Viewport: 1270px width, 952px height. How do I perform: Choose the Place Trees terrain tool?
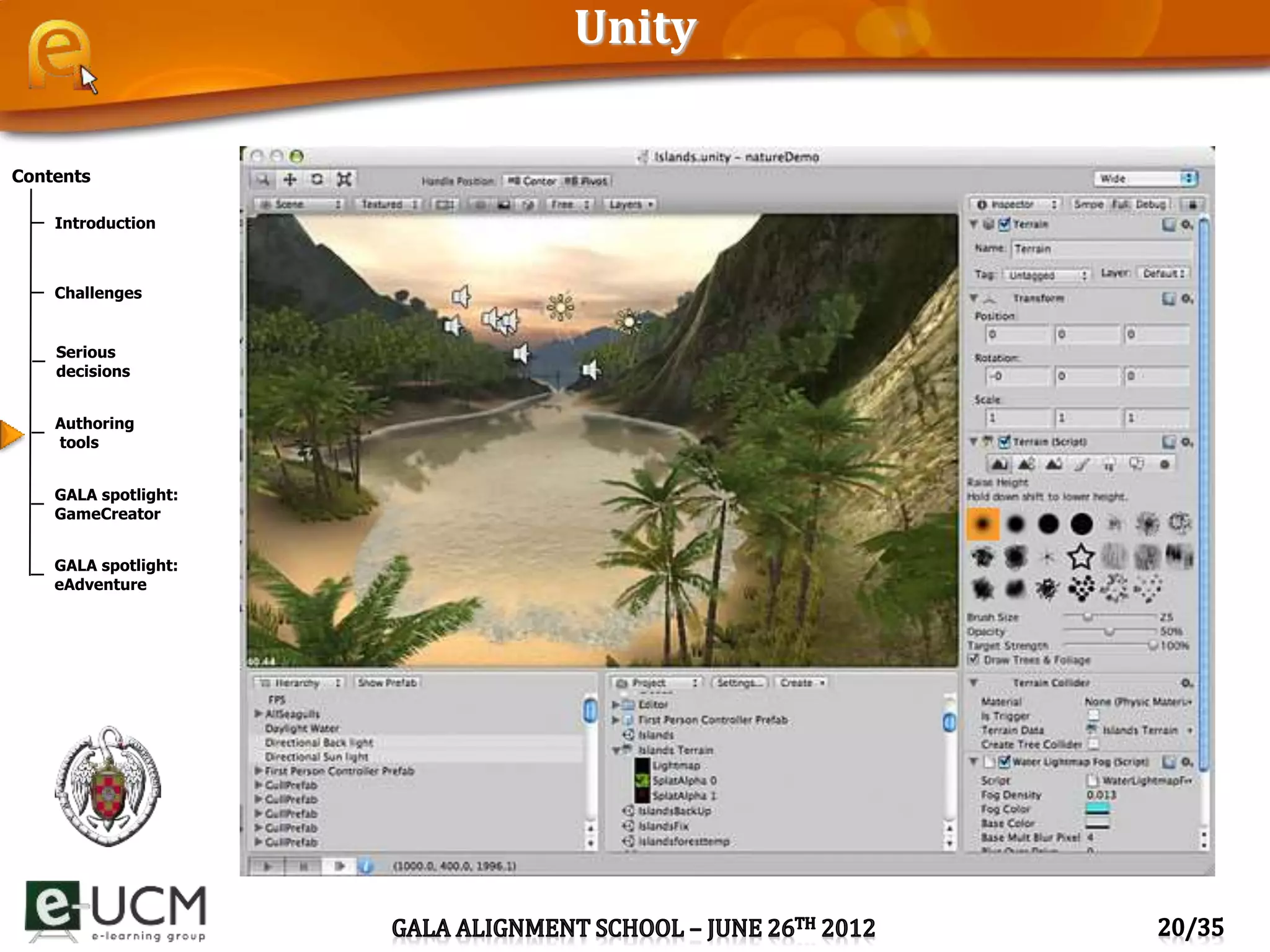click(1109, 464)
